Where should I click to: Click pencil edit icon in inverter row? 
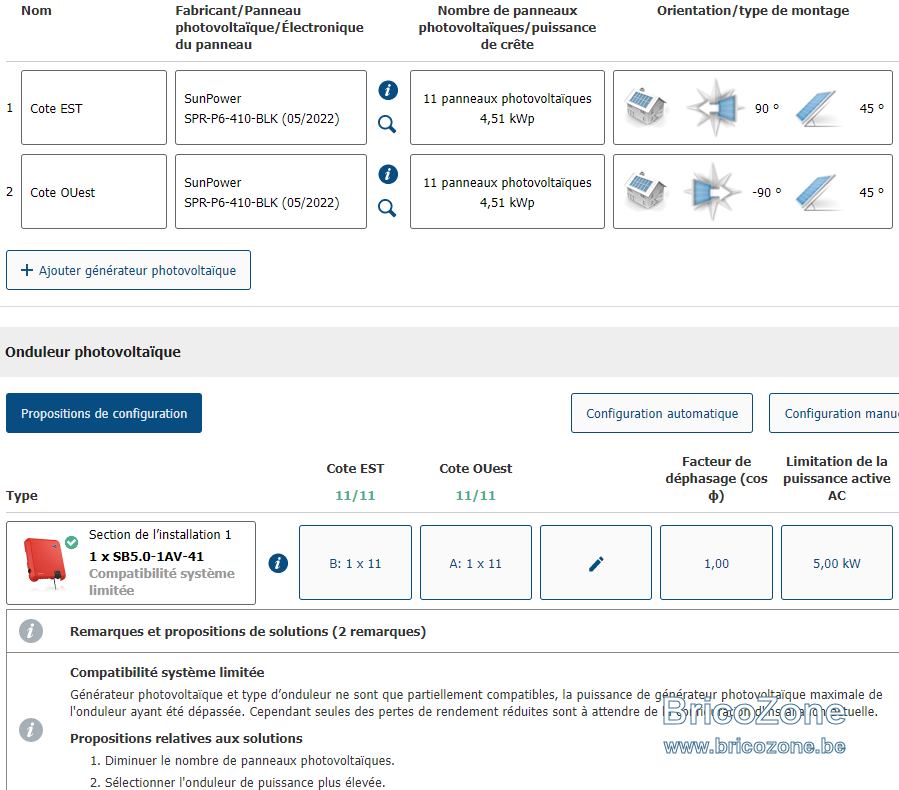[596, 563]
